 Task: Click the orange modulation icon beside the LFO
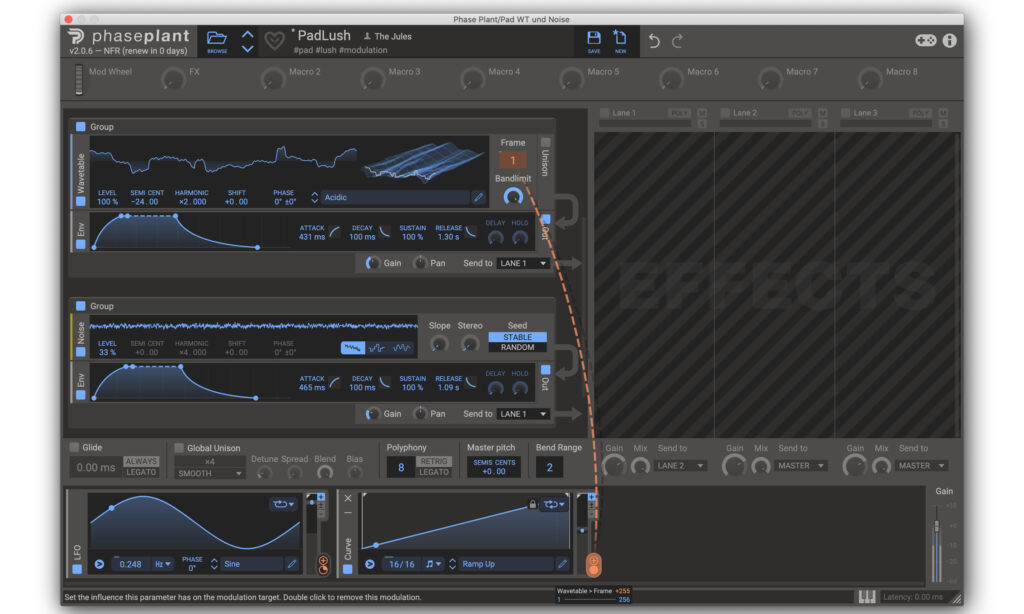(x=323, y=564)
